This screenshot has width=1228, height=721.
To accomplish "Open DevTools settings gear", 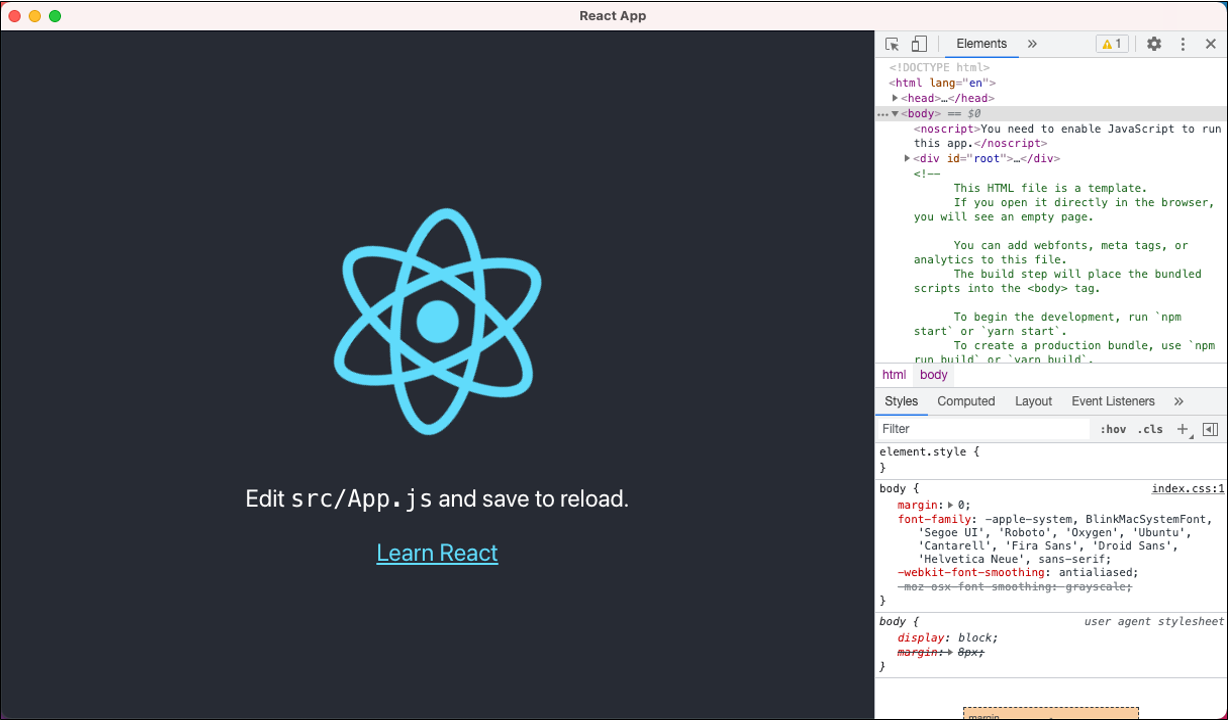I will 1154,43.
